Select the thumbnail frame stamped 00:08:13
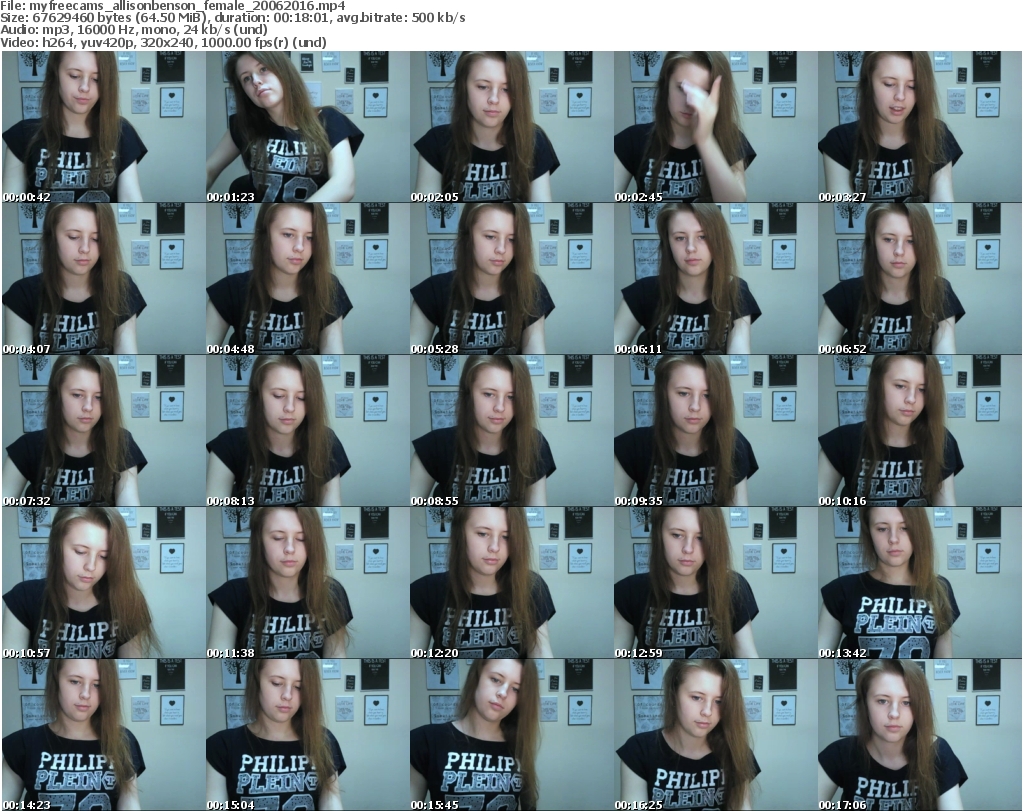The height and width of the screenshot is (811, 1024). (308, 431)
